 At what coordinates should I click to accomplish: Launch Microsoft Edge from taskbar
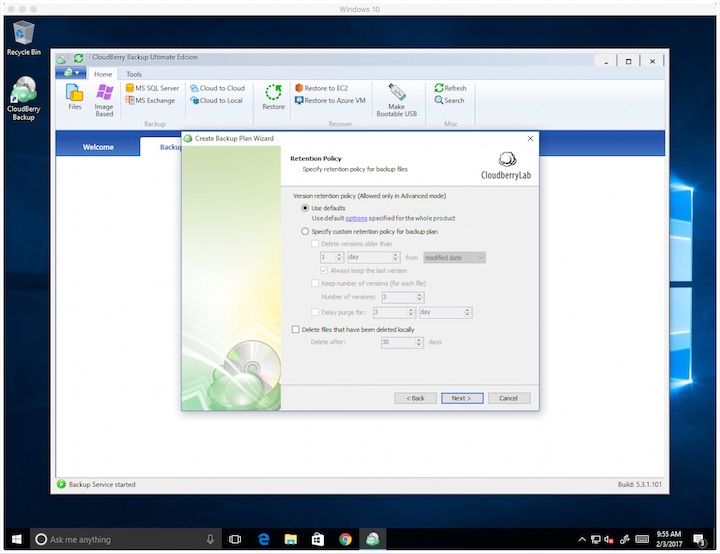pyautogui.click(x=264, y=539)
